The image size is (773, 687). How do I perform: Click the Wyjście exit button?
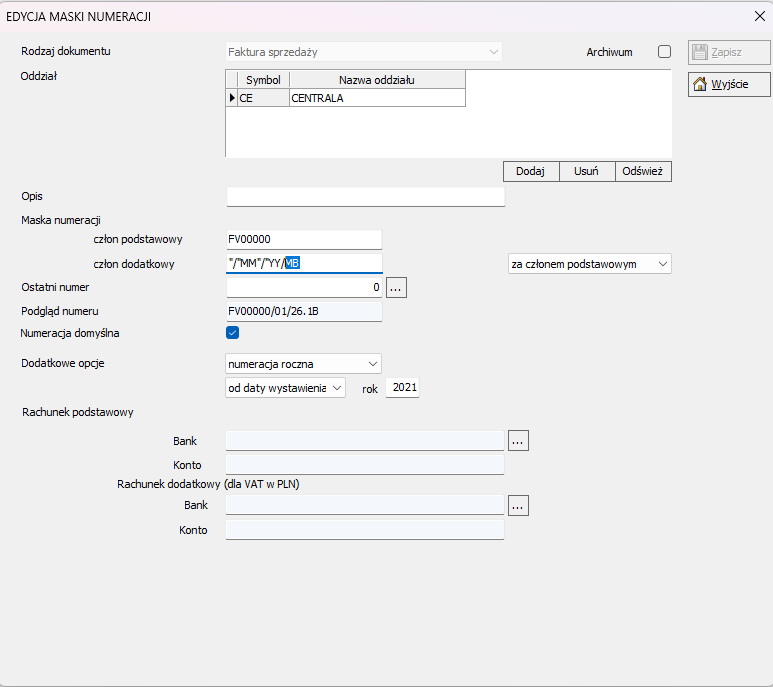pyautogui.click(x=729, y=85)
